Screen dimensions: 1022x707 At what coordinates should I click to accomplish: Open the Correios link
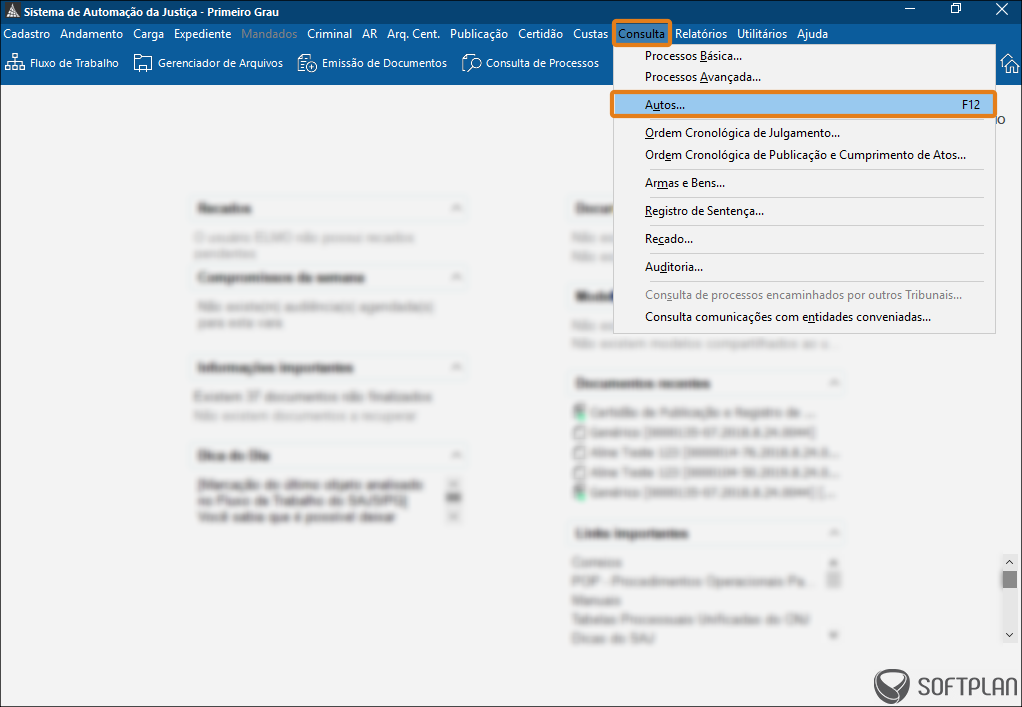pos(596,562)
